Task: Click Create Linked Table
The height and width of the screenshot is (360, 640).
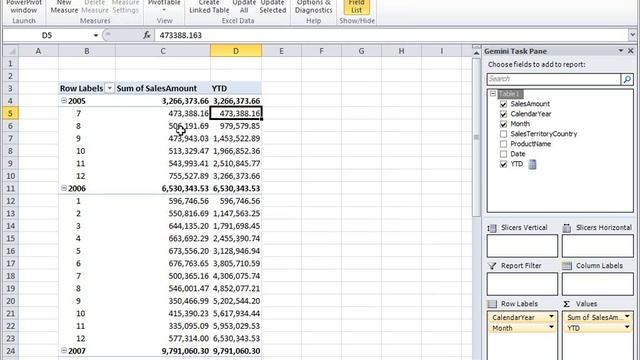Action: 209,7
